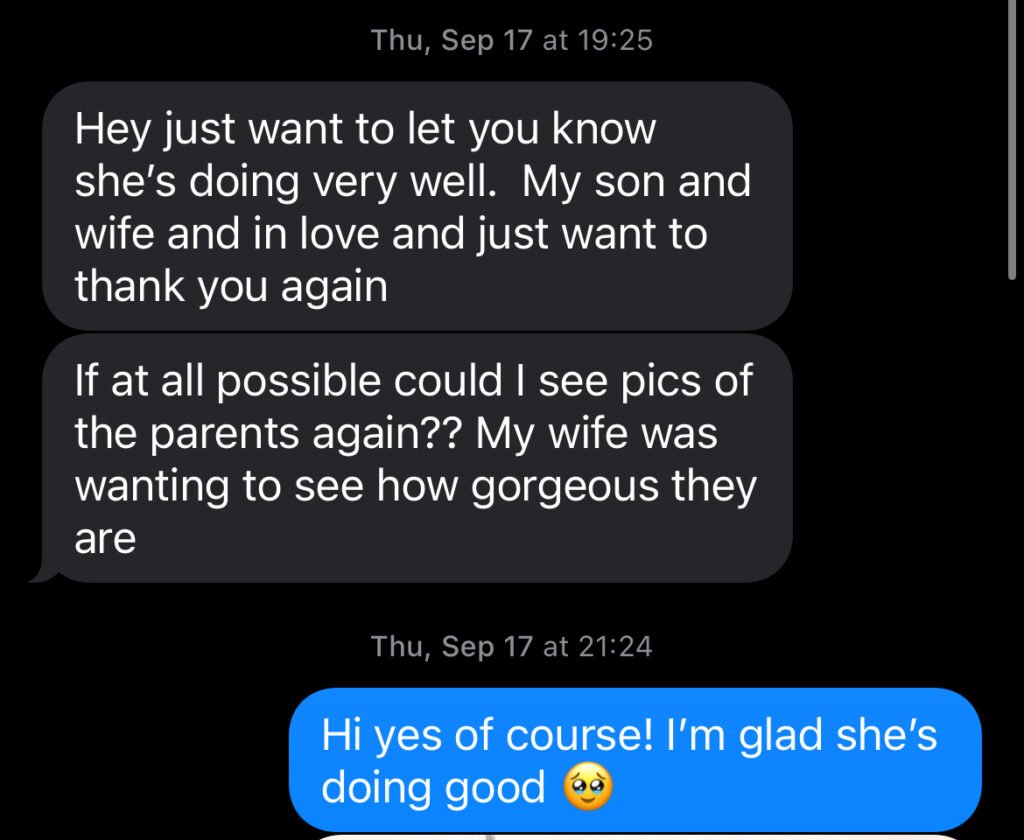Viewport: 1024px width, 840px height.
Task: Click the vertical scrollbar thumb on right edge
Action: [x=1012, y=140]
